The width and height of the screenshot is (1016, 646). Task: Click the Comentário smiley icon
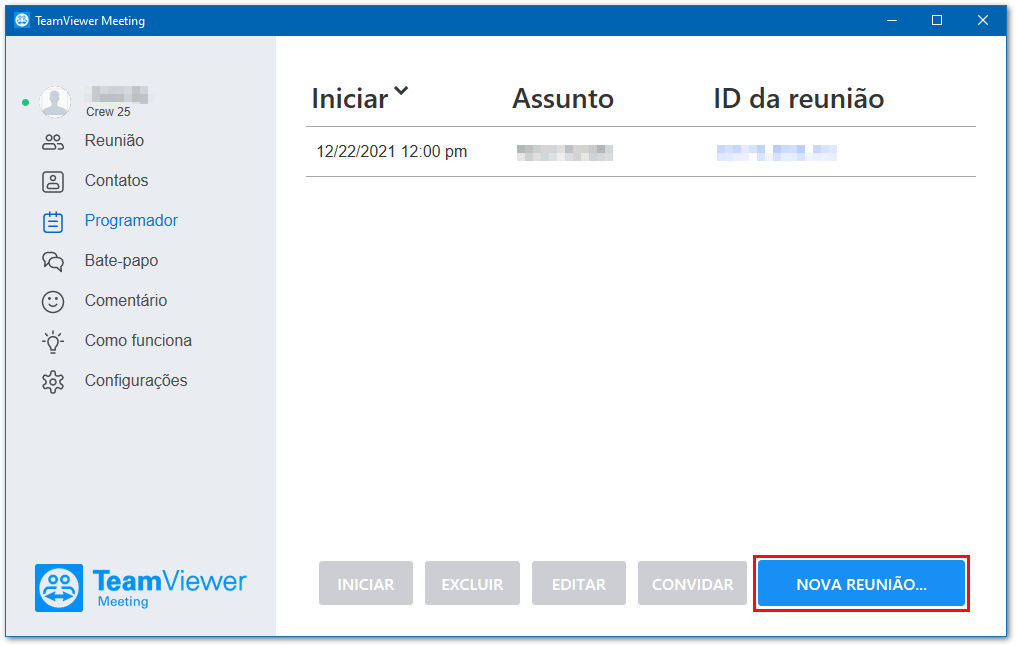tap(52, 302)
